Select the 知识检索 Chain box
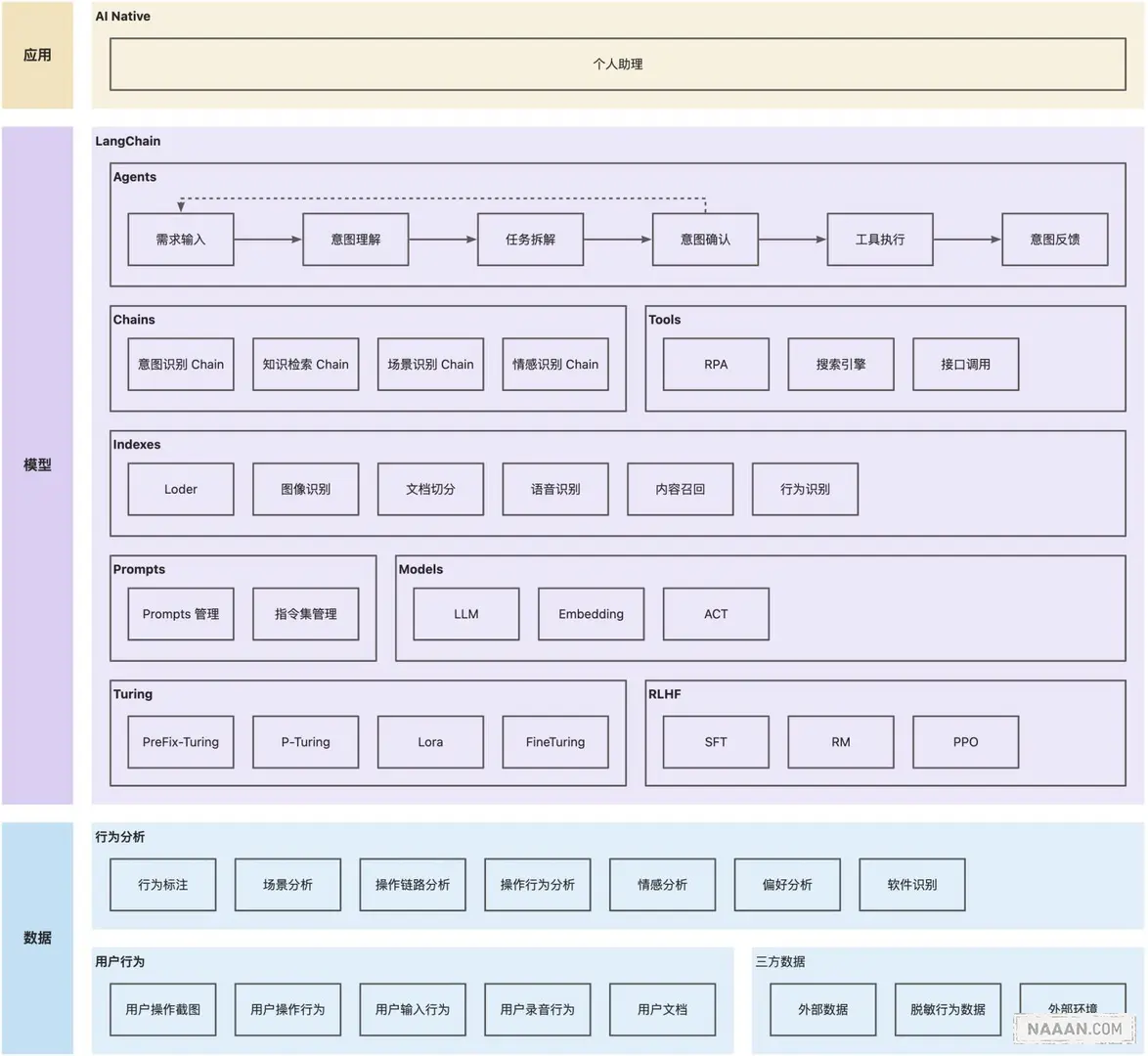Viewport: 1148px width, 1056px height. (x=305, y=365)
